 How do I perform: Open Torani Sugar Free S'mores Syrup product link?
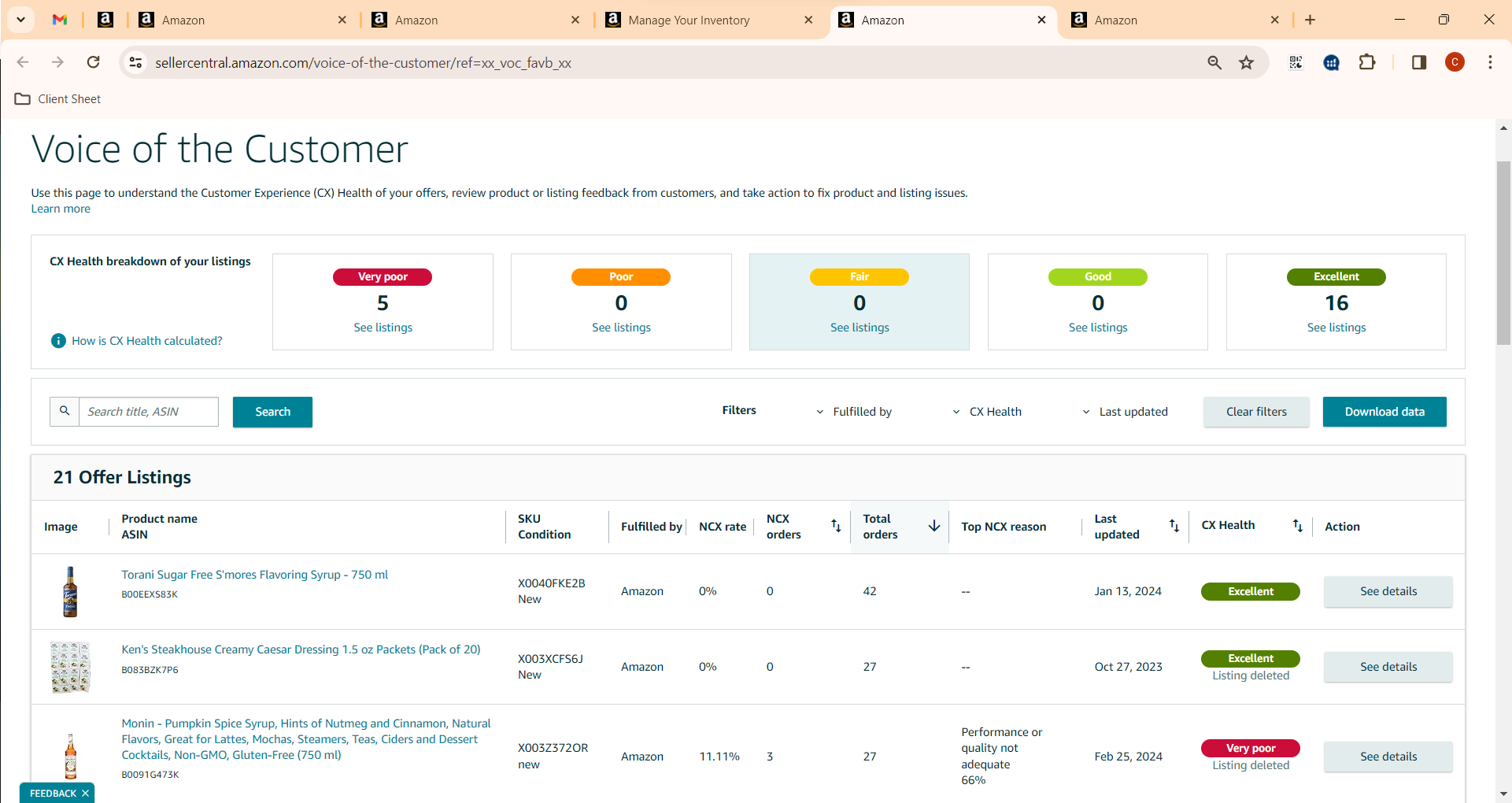[255, 575]
